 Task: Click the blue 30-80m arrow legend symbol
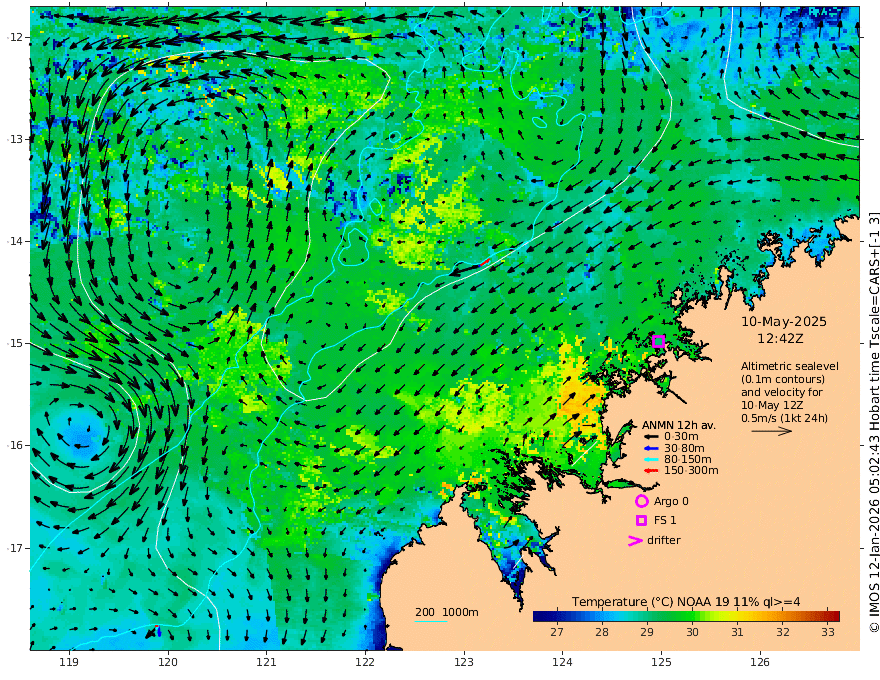pyautogui.click(x=650, y=448)
